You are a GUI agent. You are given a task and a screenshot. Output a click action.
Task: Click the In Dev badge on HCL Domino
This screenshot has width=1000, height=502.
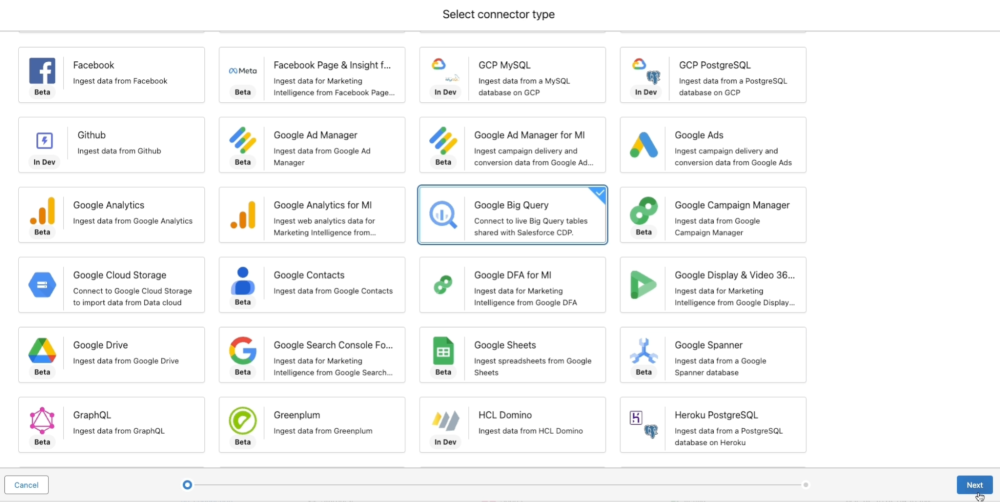445,442
